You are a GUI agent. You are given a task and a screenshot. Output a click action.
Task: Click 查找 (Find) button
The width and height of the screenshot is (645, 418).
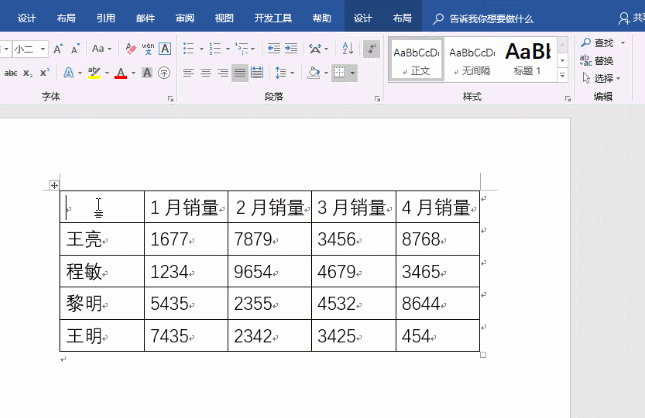[x=597, y=43]
